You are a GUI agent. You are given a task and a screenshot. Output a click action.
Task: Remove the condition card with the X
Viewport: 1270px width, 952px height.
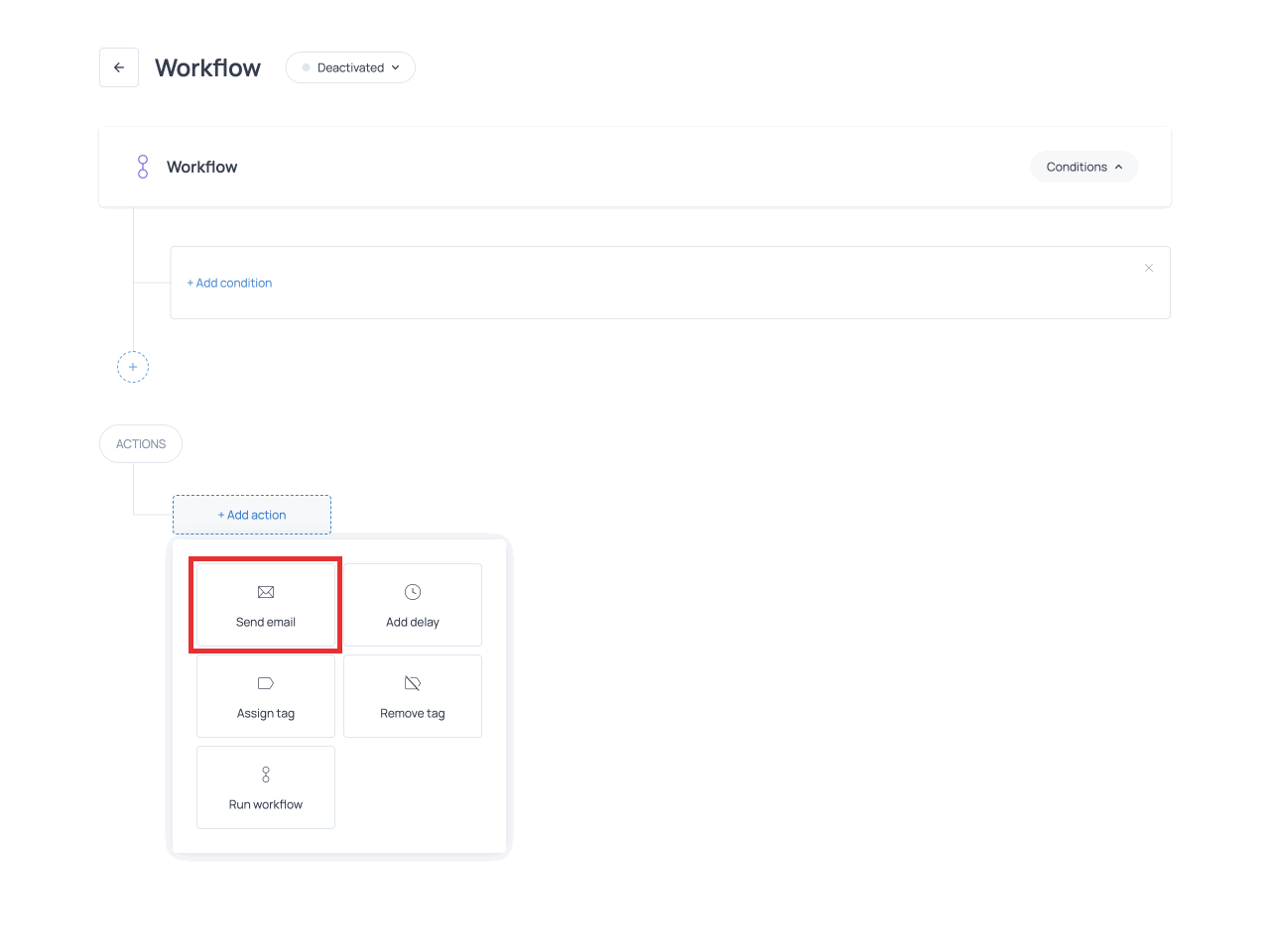[1149, 268]
